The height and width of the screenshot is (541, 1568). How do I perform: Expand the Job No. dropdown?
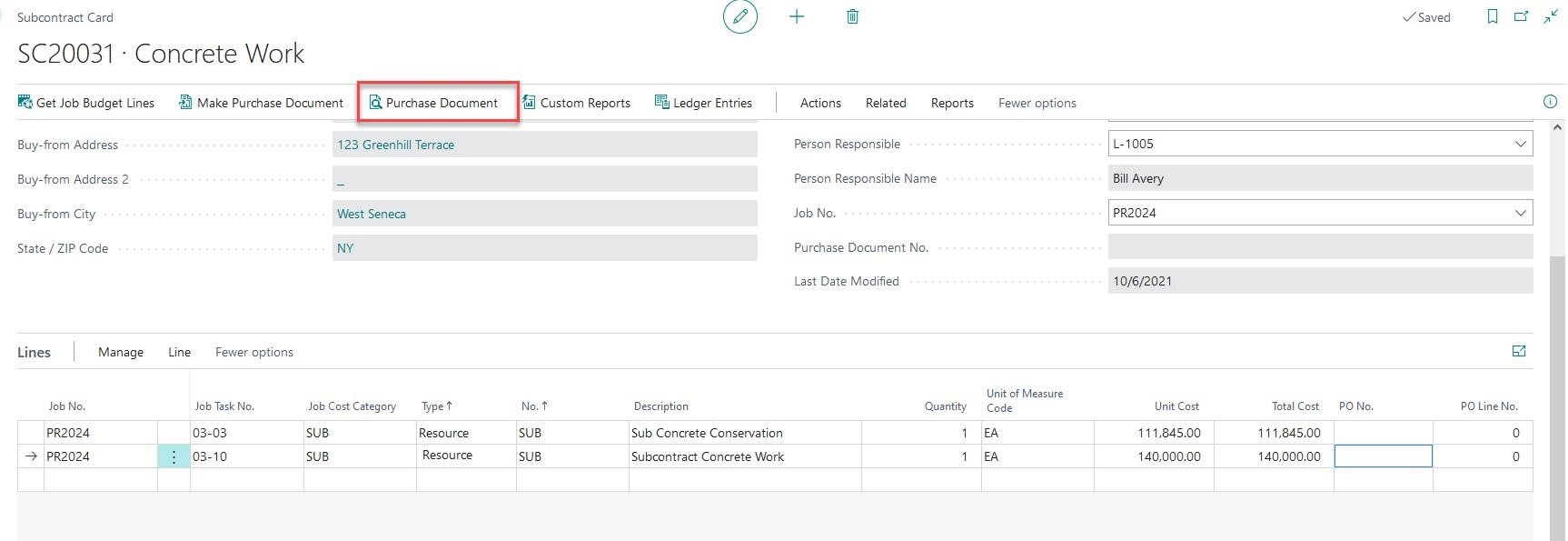coord(1520,213)
